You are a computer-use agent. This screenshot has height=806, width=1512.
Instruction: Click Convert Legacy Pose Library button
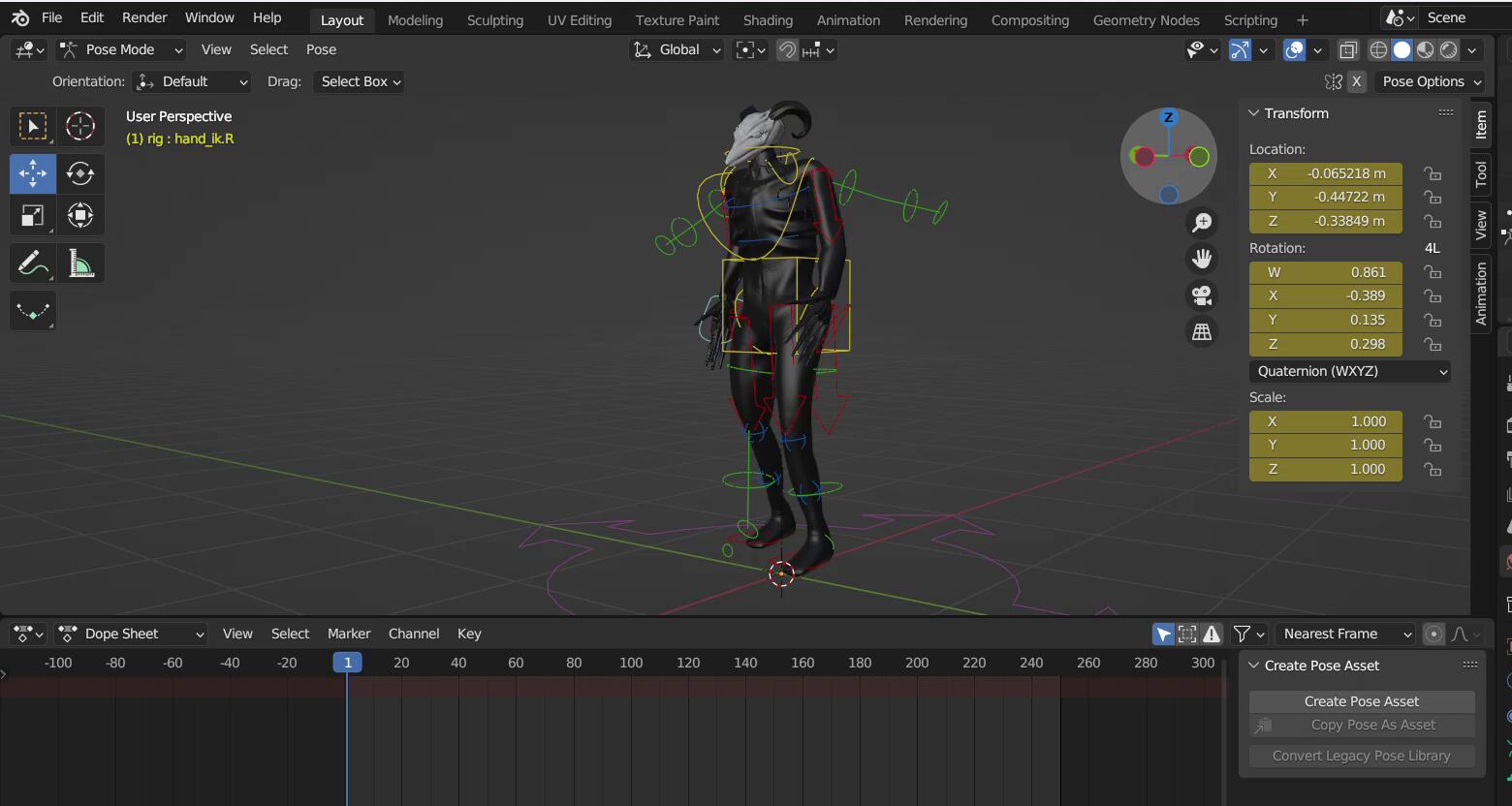[1361, 756]
